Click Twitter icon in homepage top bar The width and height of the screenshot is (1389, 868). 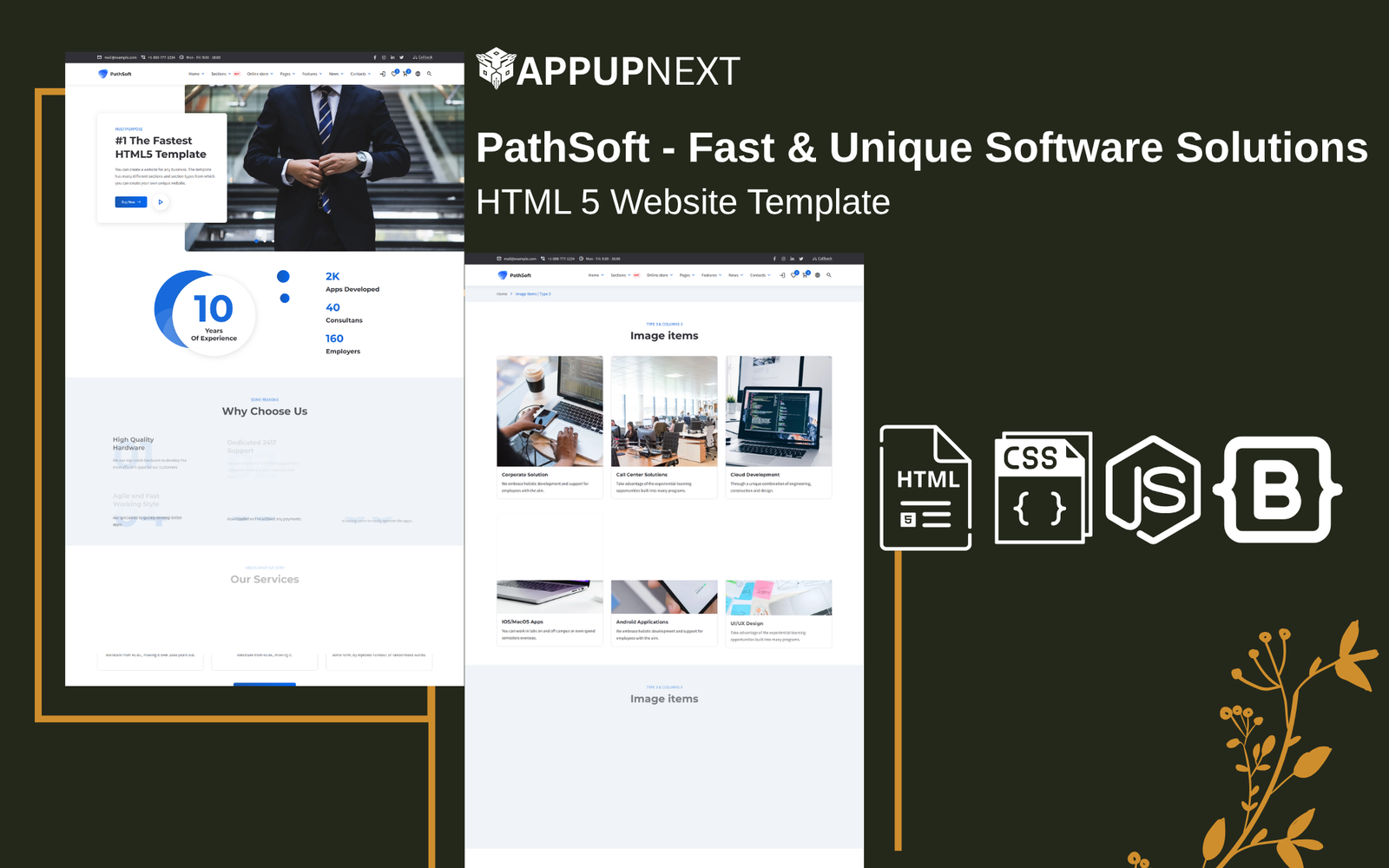pos(401,57)
